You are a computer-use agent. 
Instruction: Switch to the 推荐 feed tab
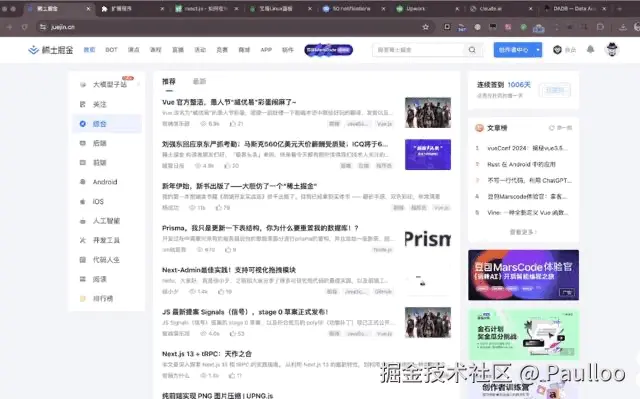(x=169, y=82)
